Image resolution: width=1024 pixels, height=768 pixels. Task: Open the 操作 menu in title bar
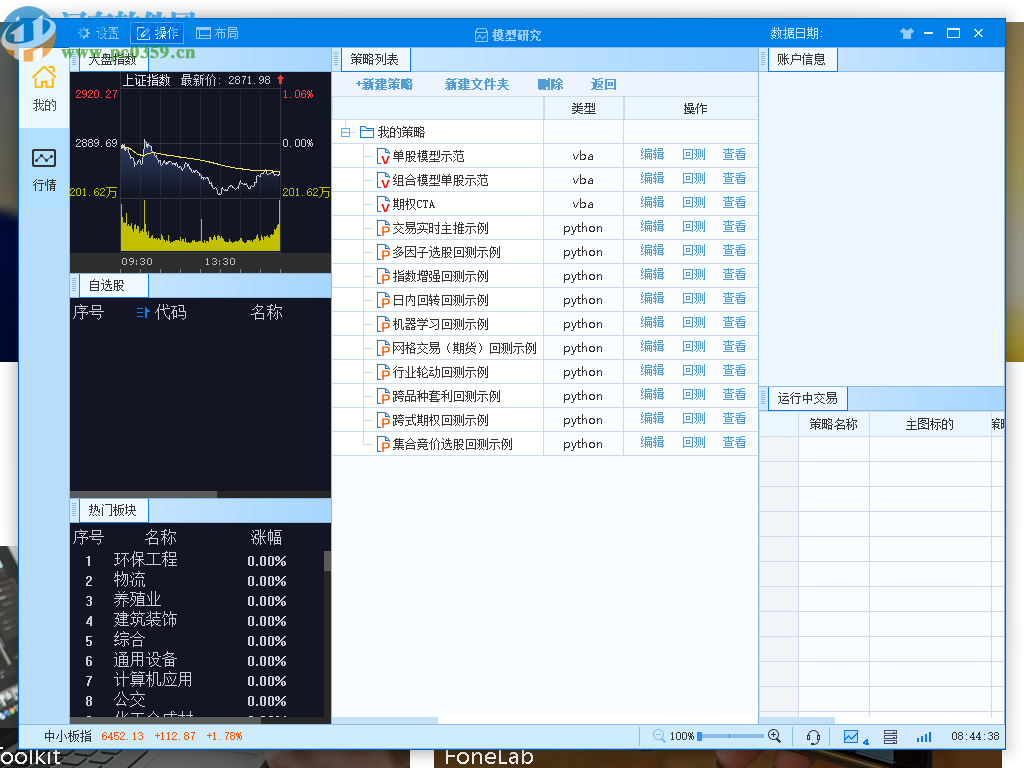[x=157, y=33]
